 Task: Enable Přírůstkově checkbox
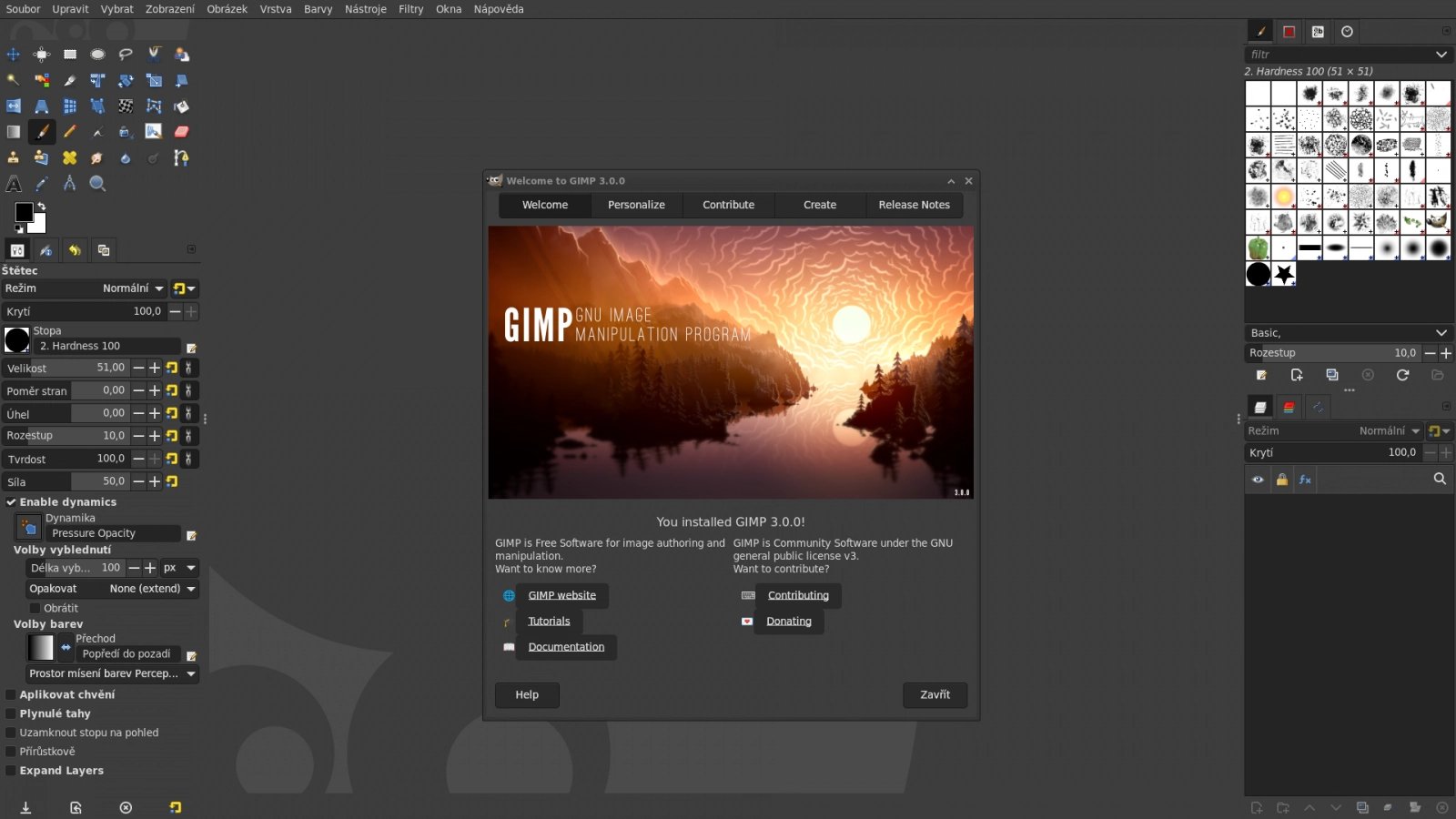tap(11, 752)
